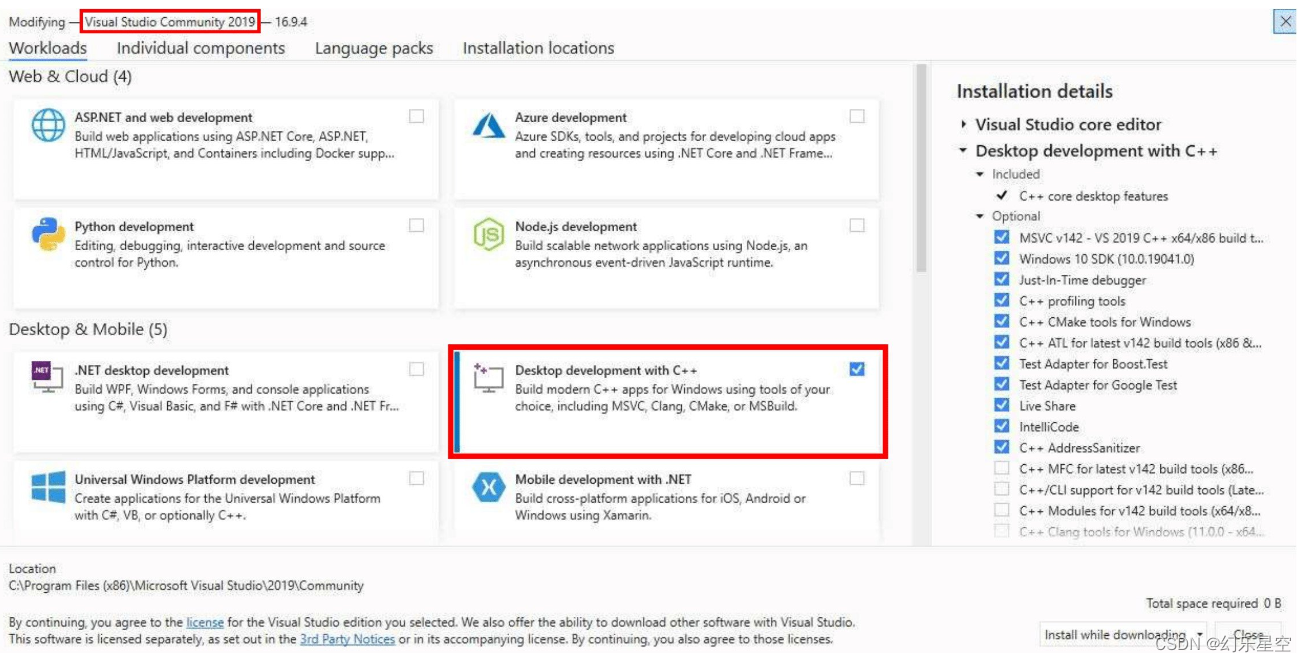Uncheck Test Adapter for Boost.Test

click(1001, 364)
